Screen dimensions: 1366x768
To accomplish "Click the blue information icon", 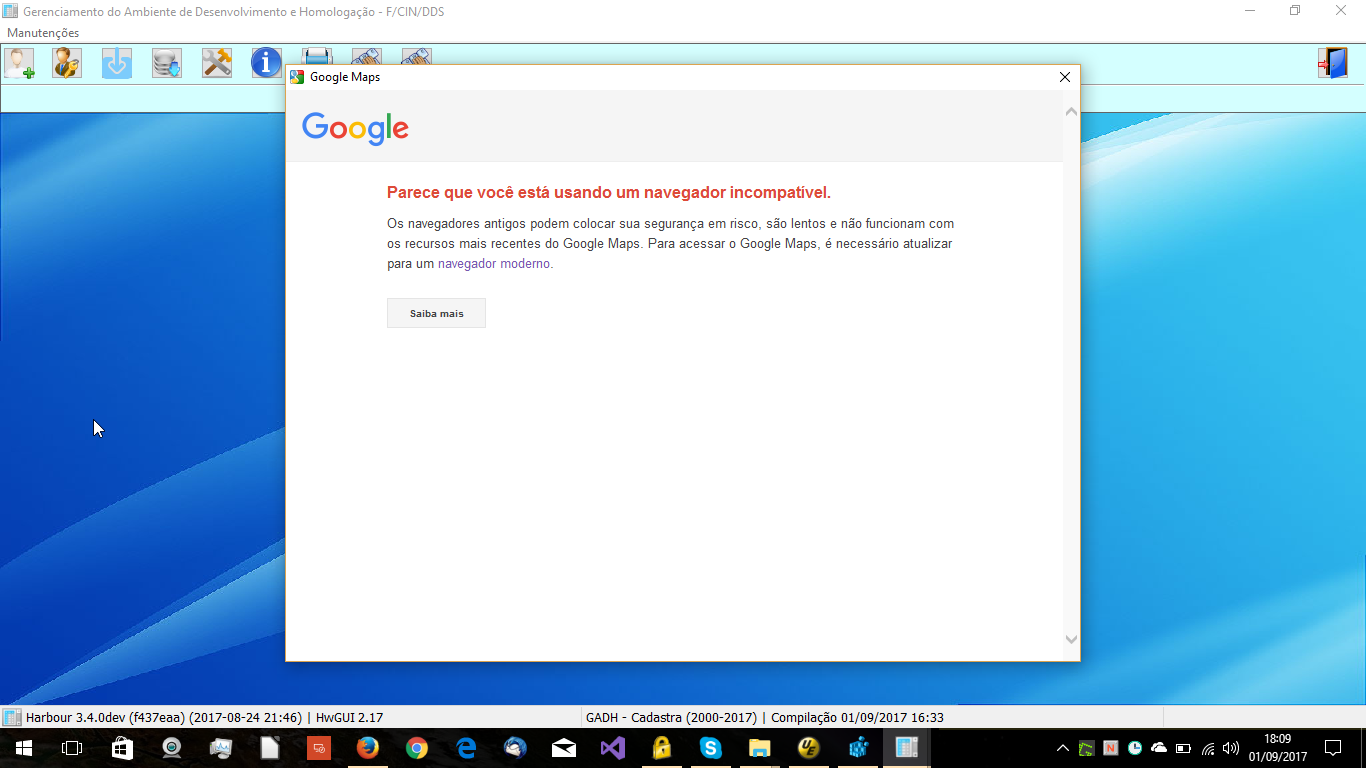I will [266, 63].
